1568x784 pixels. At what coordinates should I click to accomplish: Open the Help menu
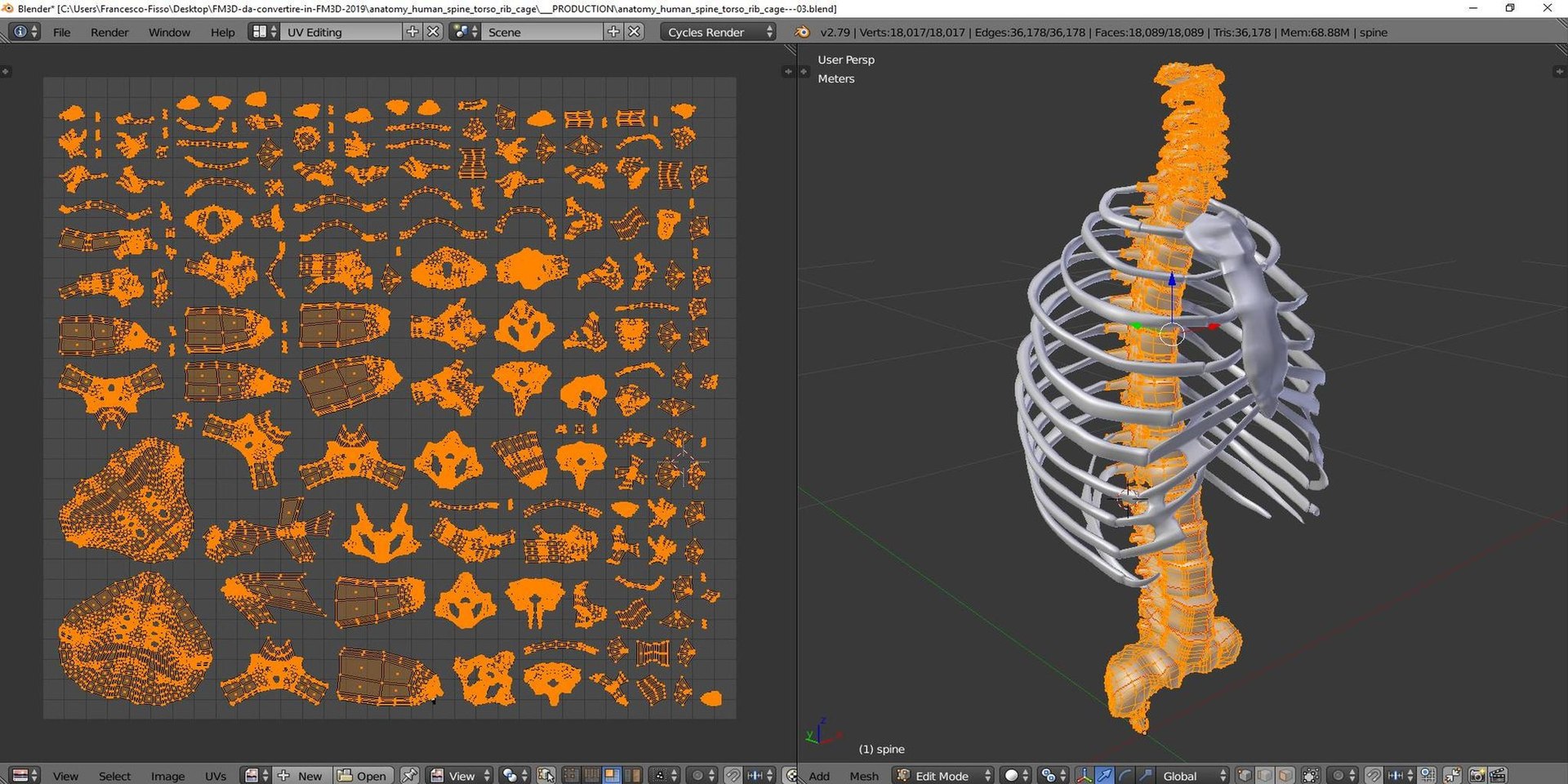pos(222,32)
